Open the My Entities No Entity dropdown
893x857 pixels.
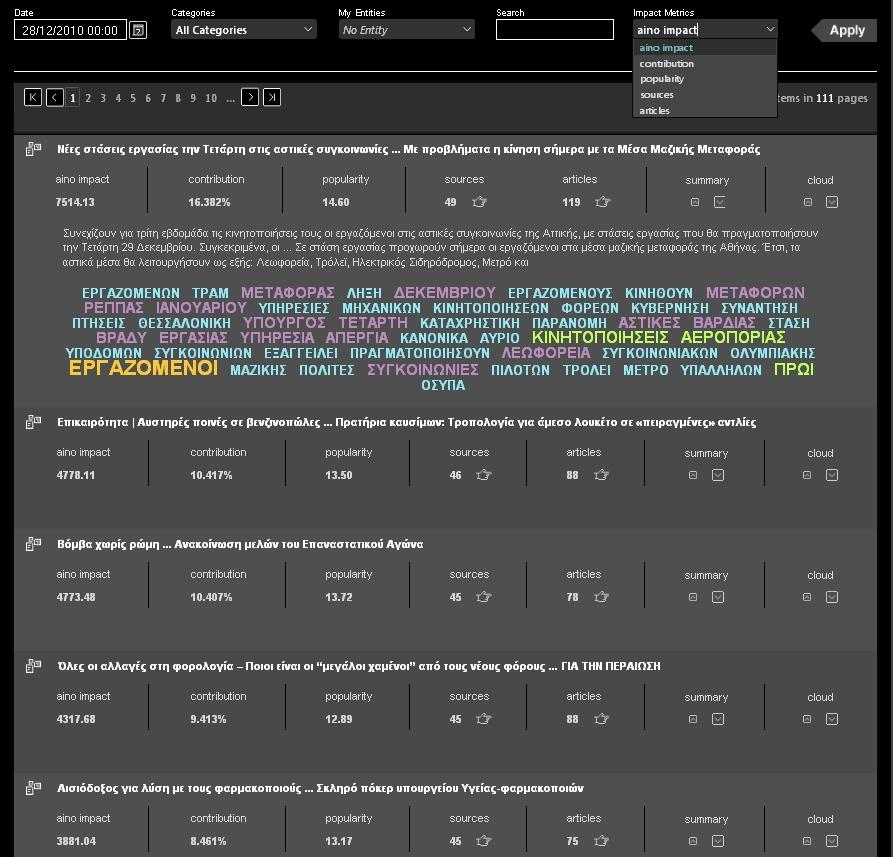point(407,30)
